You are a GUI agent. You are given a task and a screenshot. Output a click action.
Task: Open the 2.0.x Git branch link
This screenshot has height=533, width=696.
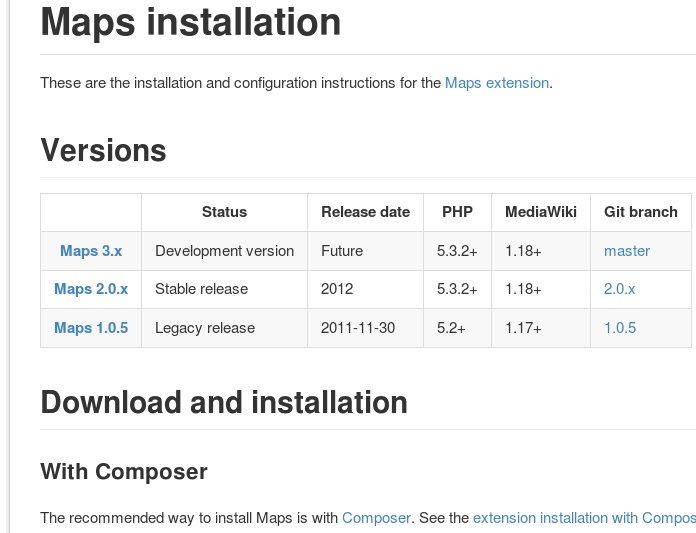coord(619,289)
